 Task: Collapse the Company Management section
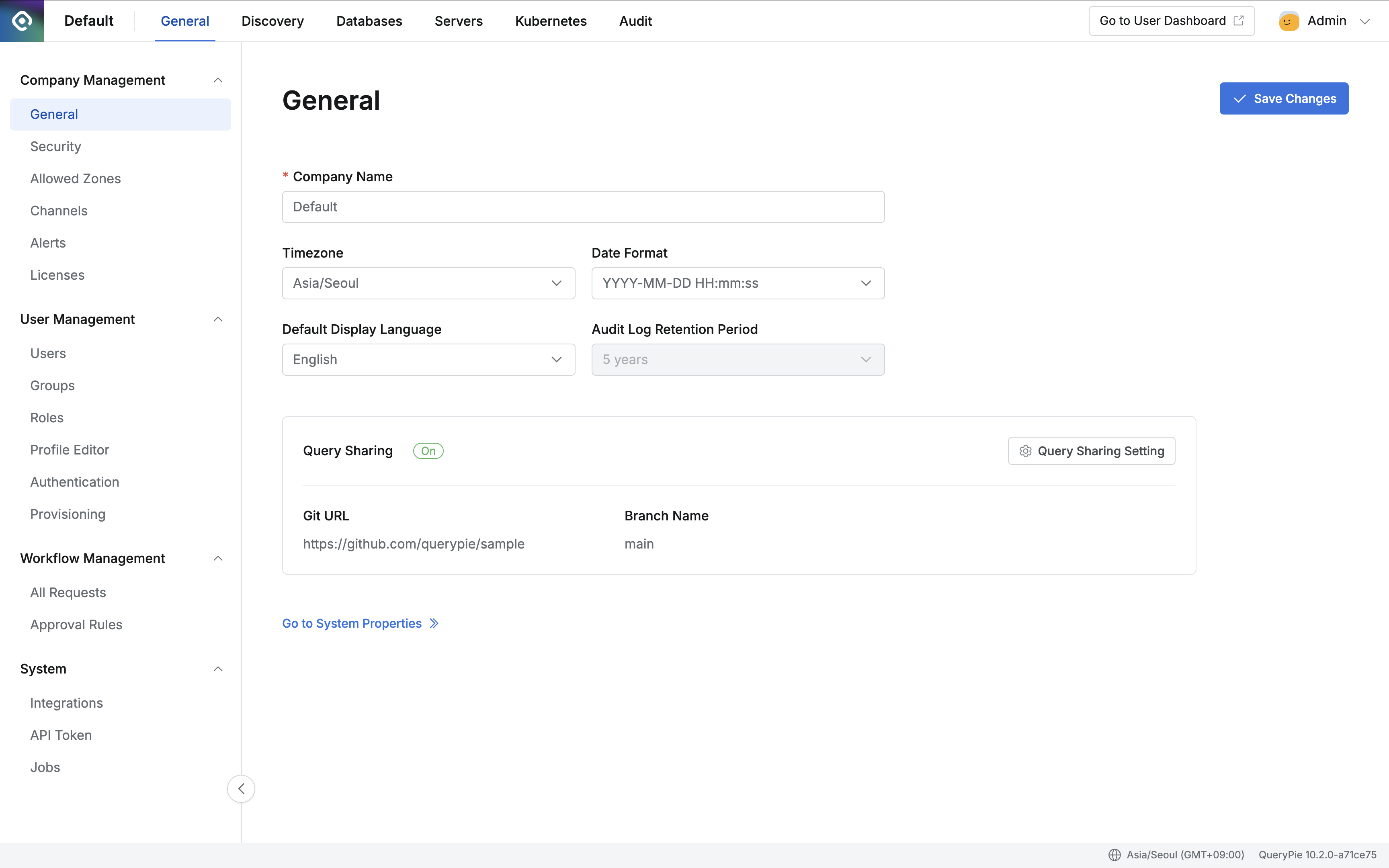point(217,80)
